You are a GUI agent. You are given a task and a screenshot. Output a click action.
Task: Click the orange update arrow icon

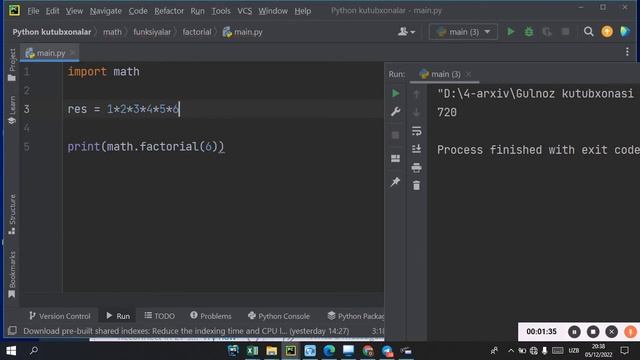(x=607, y=31)
